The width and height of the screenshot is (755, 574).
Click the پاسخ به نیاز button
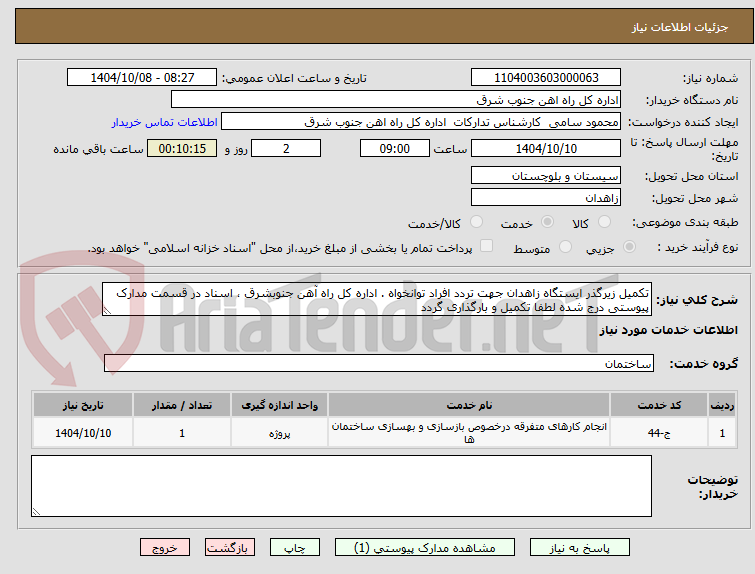[x=580, y=548]
